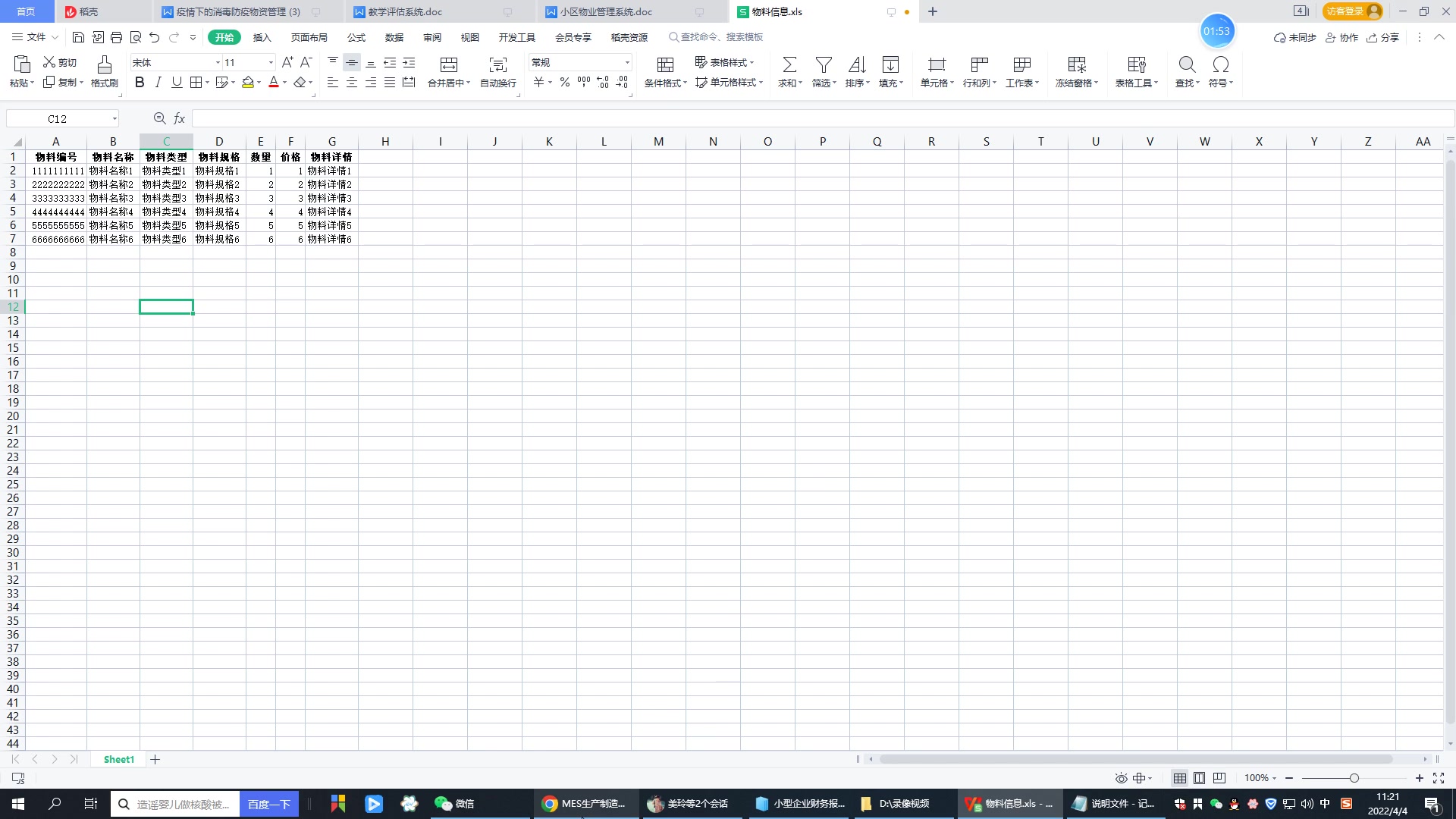Toggle italic formatting

(x=158, y=83)
